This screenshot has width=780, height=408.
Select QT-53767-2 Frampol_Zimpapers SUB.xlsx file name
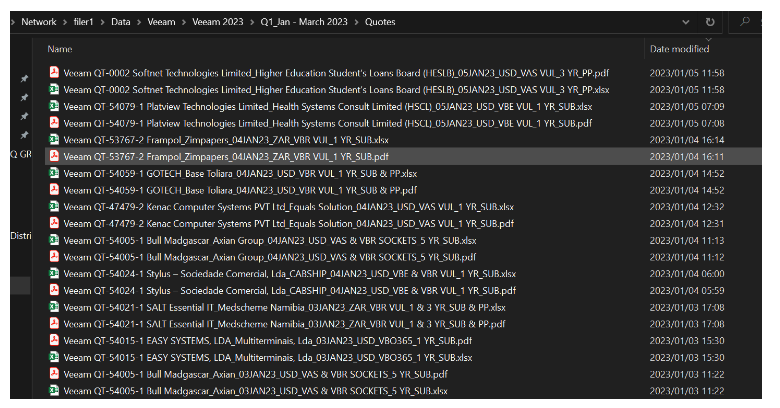pos(226,140)
